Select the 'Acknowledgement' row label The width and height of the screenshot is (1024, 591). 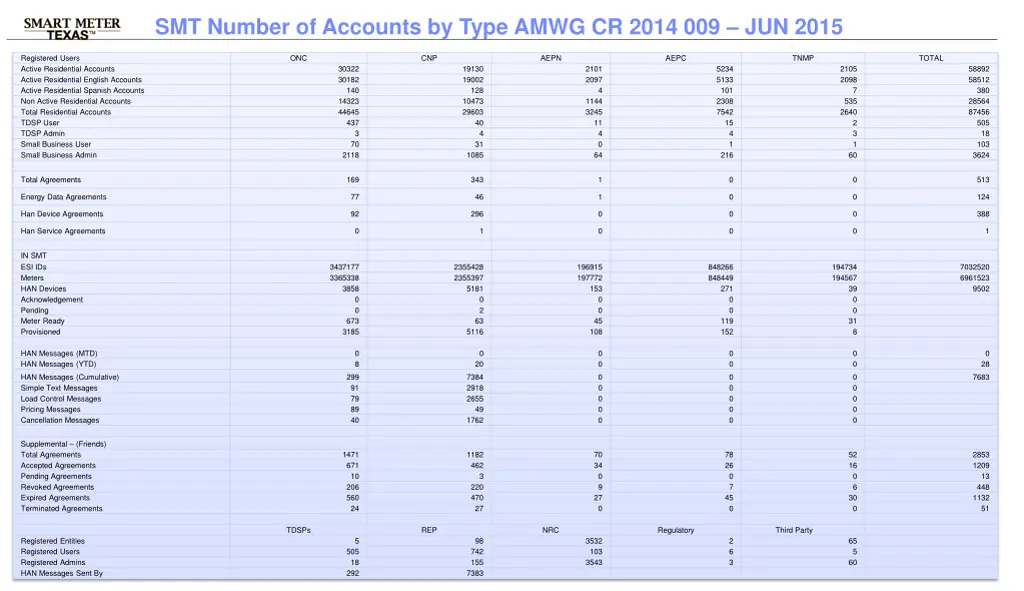click(x=52, y=300)
